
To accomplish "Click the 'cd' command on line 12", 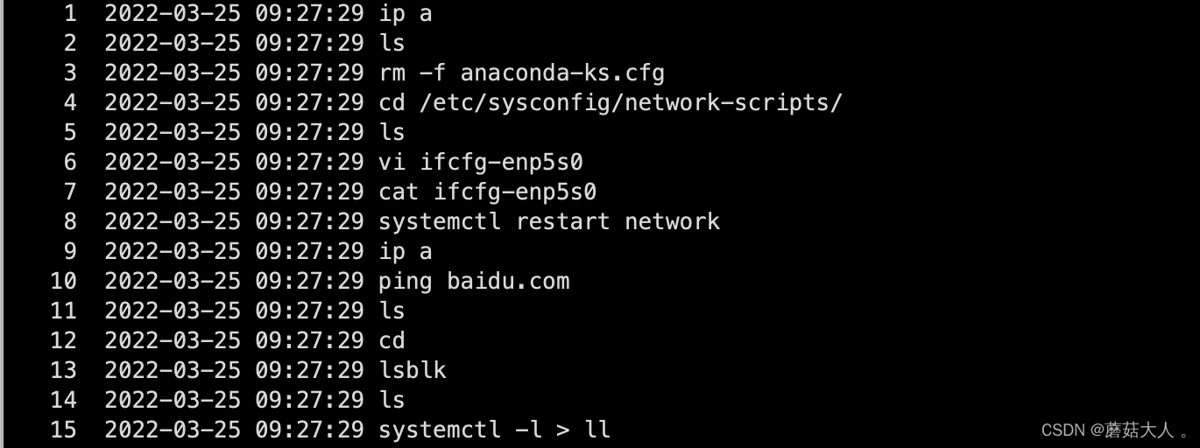I will (392, 340).
